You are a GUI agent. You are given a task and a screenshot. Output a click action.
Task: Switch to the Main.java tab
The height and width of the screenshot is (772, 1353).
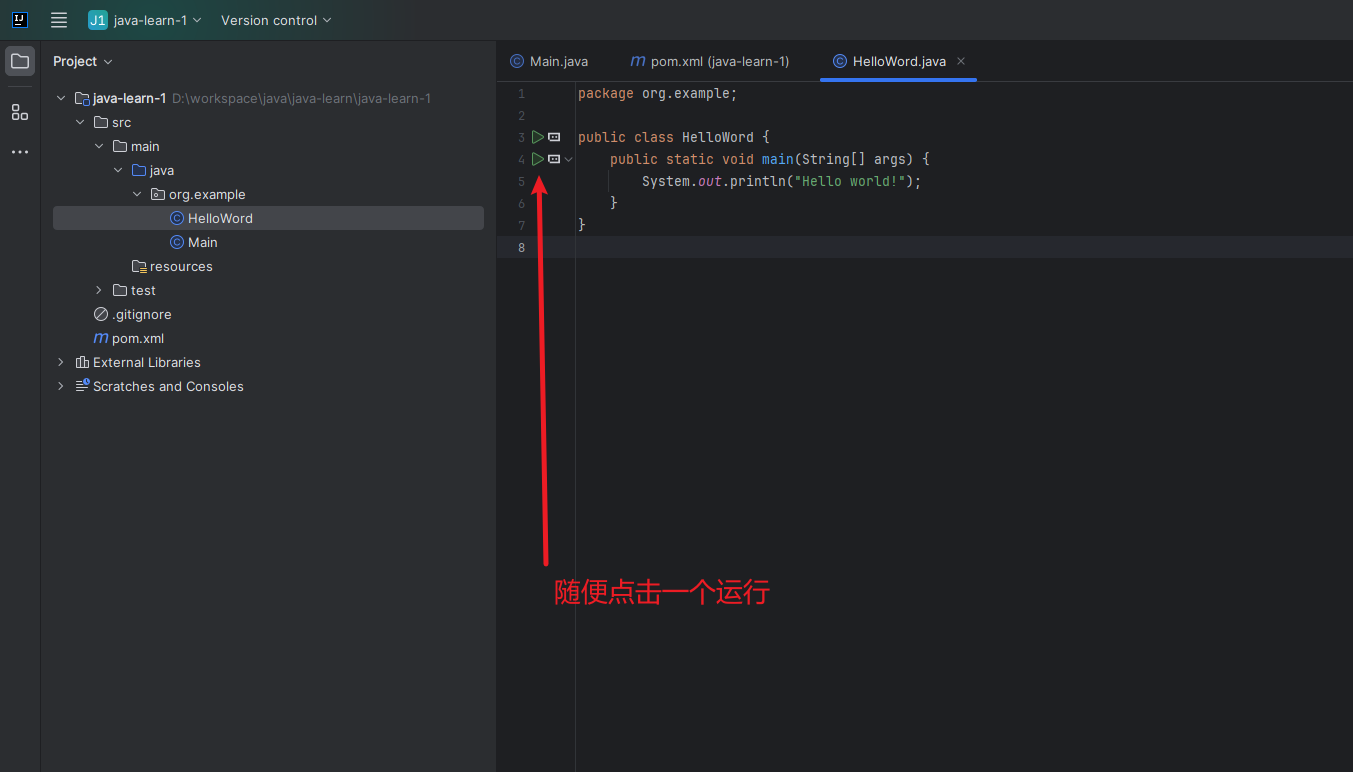click(x=548, y=61)
